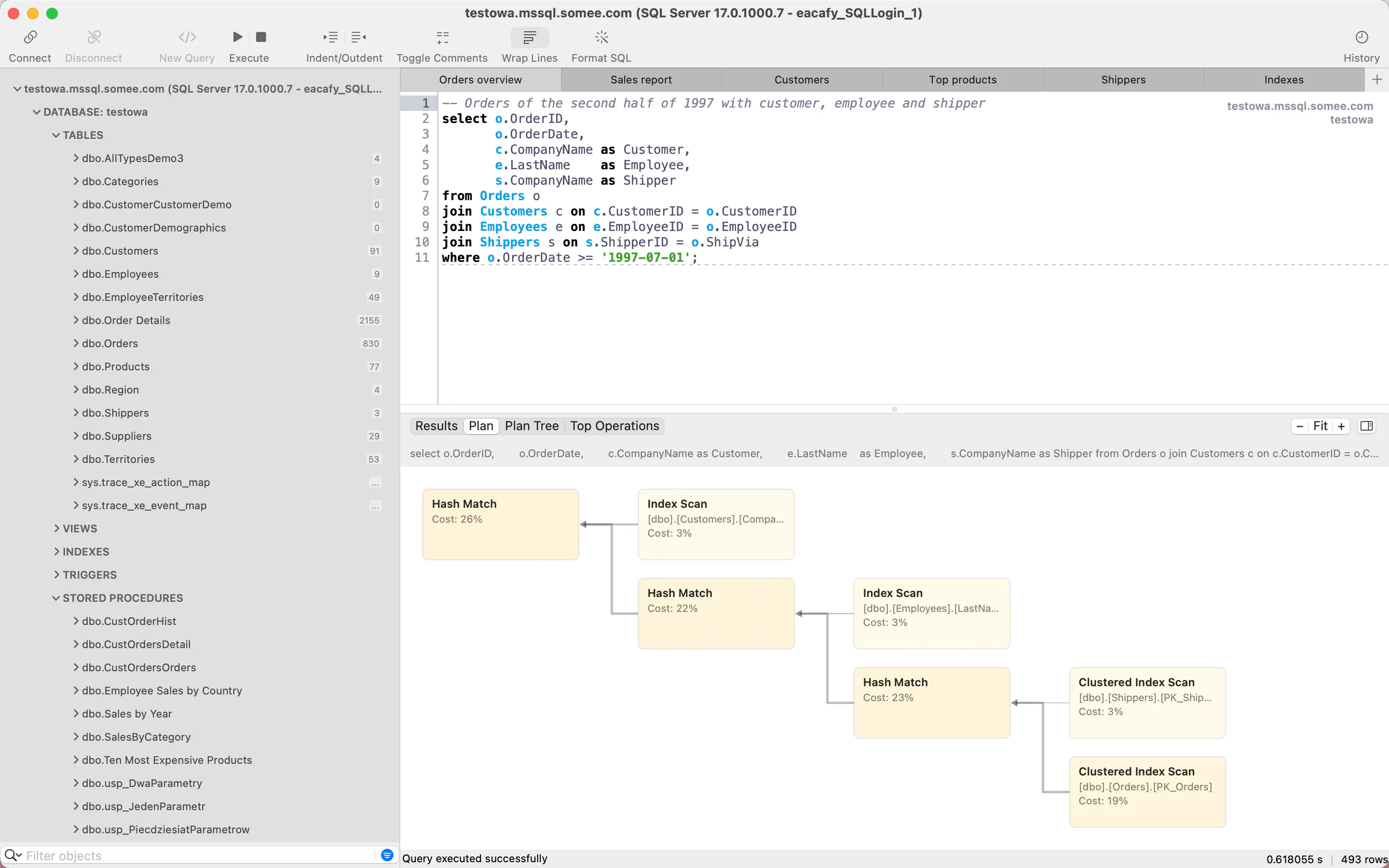1389x868 pixels.
Task: Click the editor/results split handle
Action: [x=894, y=409]
